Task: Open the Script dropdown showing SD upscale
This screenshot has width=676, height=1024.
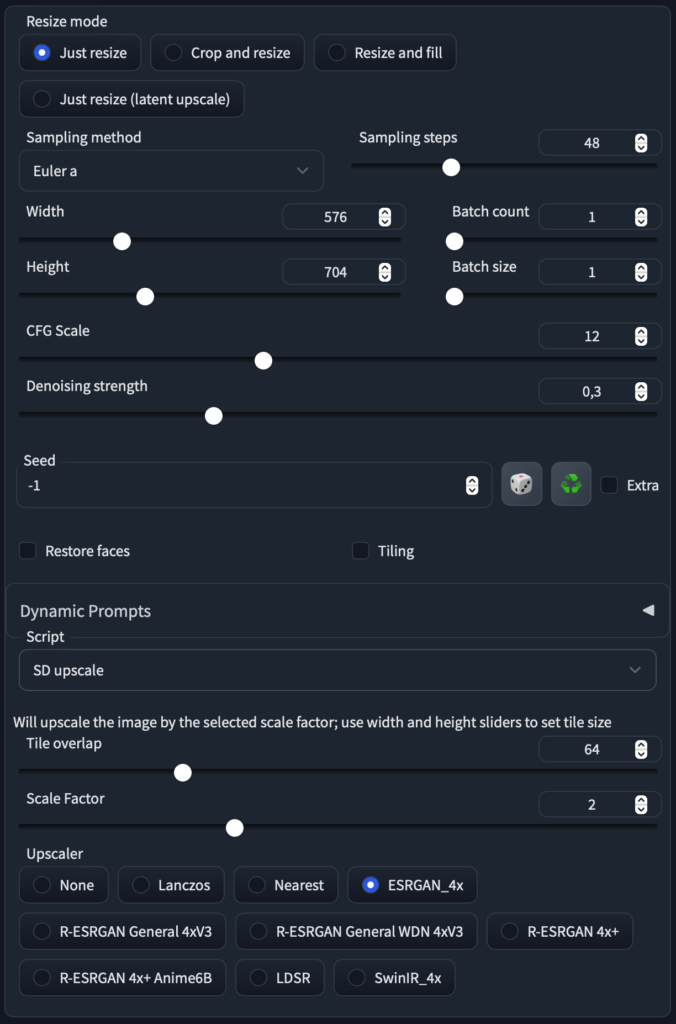Action: click(338, 670)
